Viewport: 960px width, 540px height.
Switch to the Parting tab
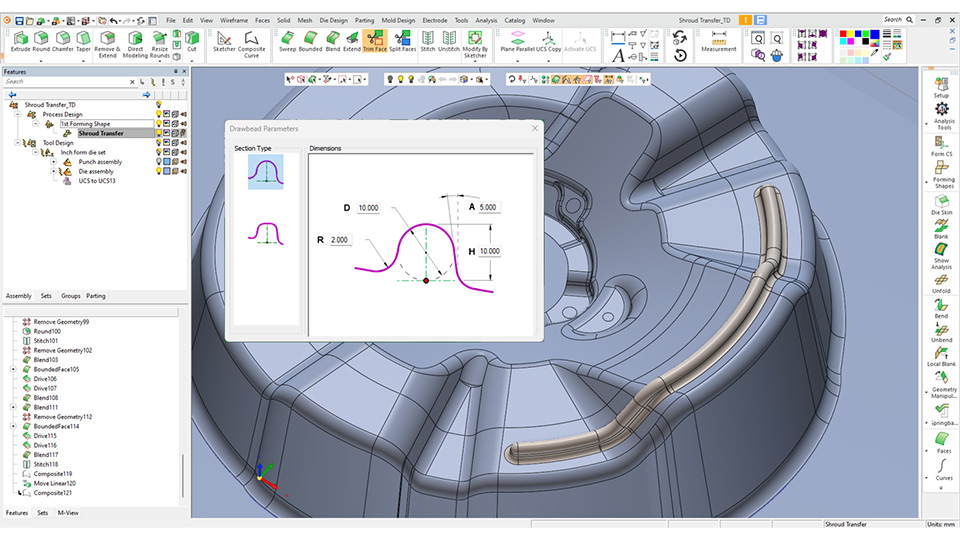(x=96, y=296)
